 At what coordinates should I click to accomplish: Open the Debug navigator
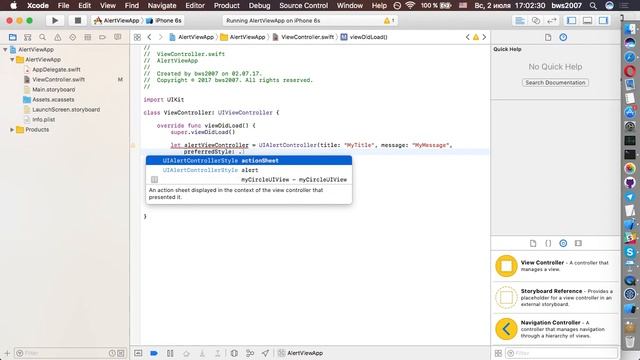click(87, 37)
